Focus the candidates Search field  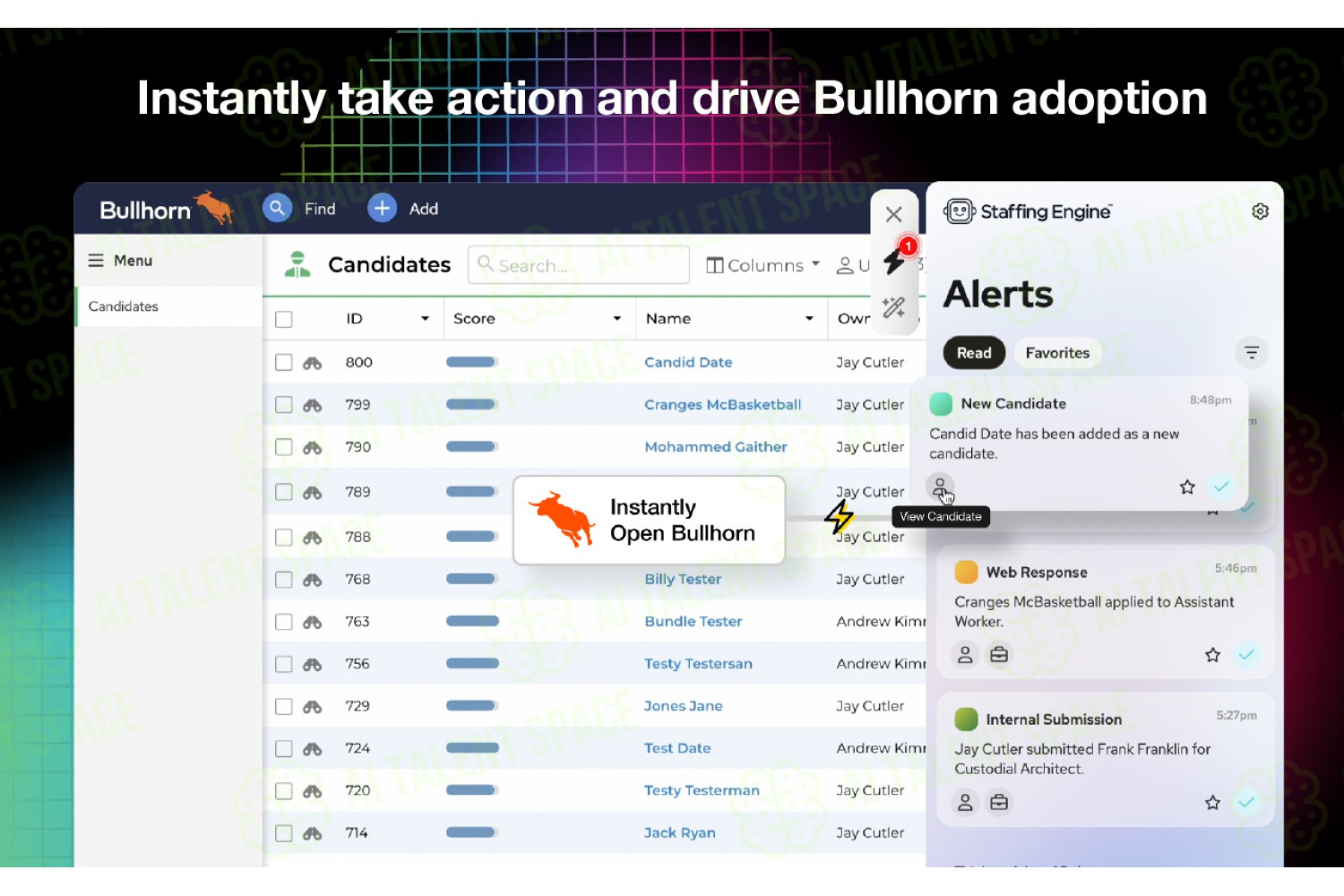coord(579,265)
